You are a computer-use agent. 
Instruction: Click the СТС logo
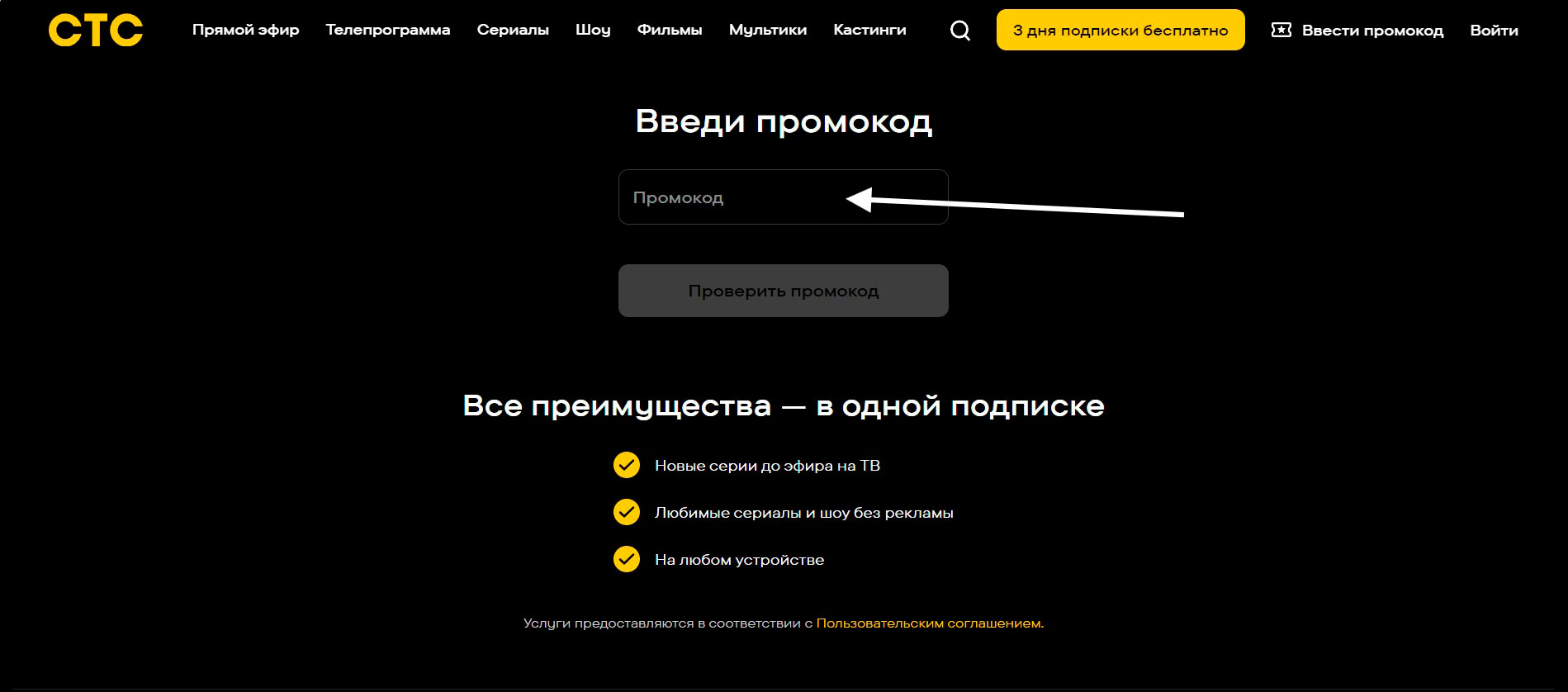[x=96, y=31]
